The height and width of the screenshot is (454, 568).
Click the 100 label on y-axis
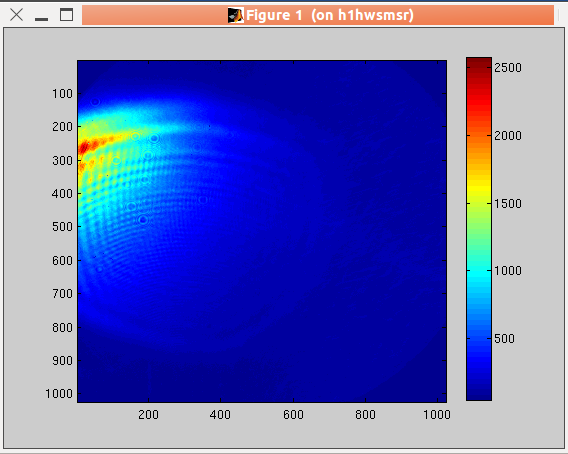pyautogui.click(x=62, y=94)
